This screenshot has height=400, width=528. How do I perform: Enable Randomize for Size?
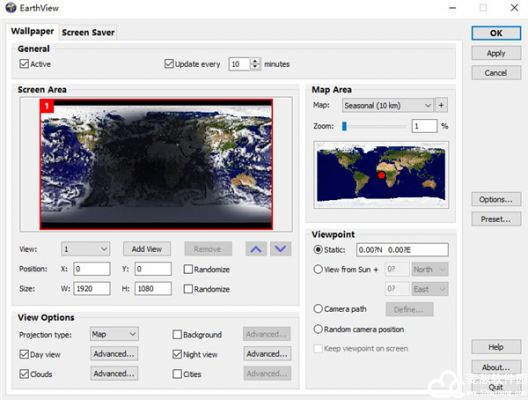(x=188, y=289)
